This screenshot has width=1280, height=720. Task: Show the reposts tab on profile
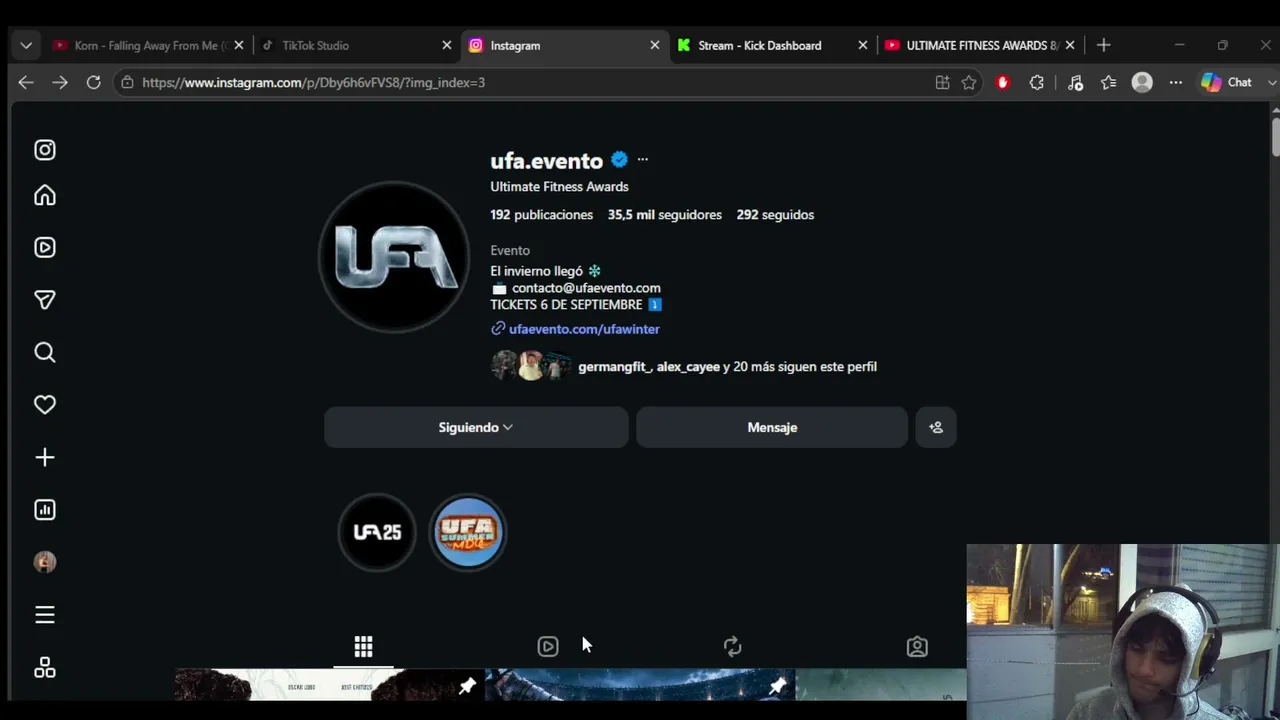(x=732, y=647)
